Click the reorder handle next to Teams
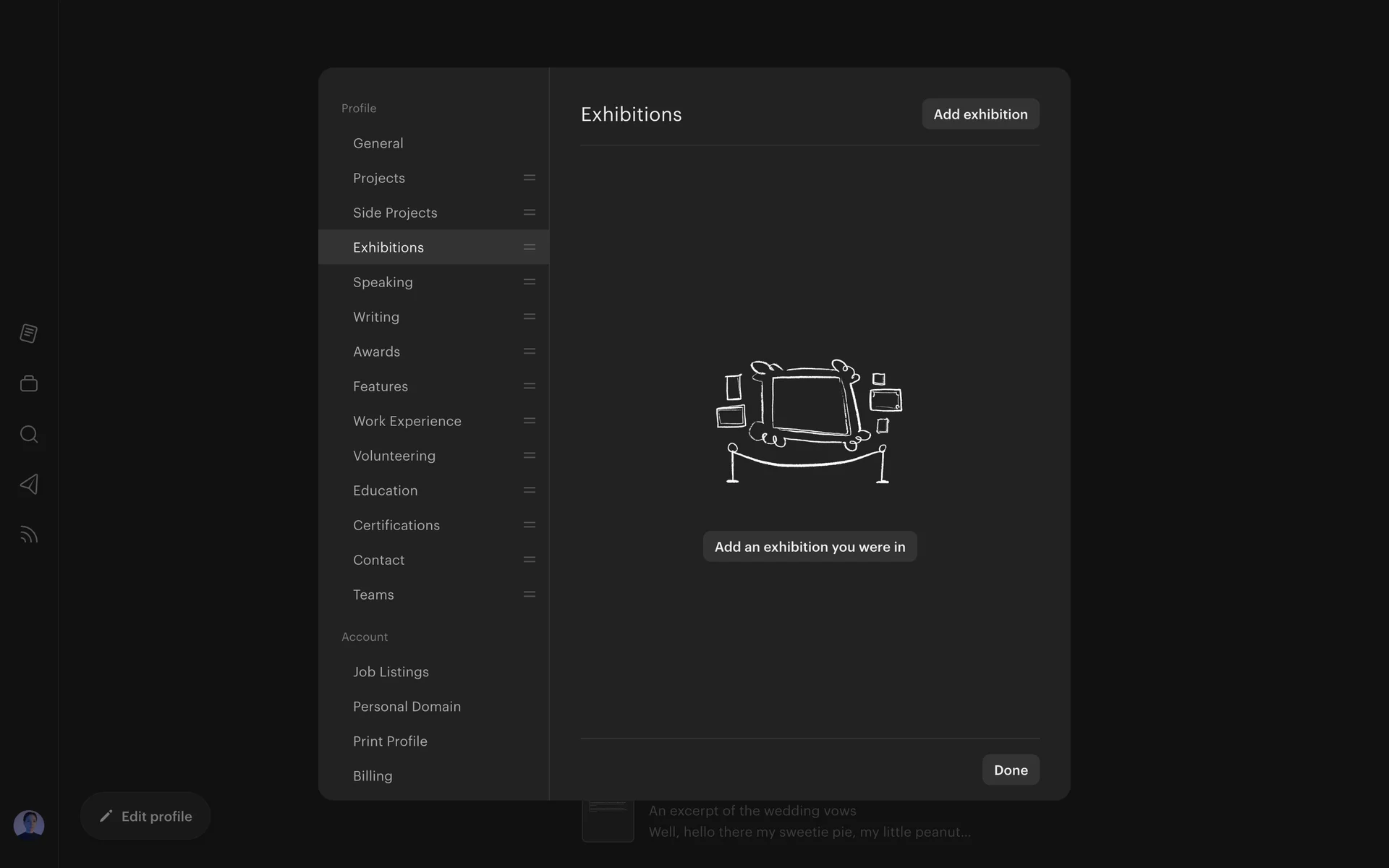This screenshot has height=868, width=1389. coord(529,595)
